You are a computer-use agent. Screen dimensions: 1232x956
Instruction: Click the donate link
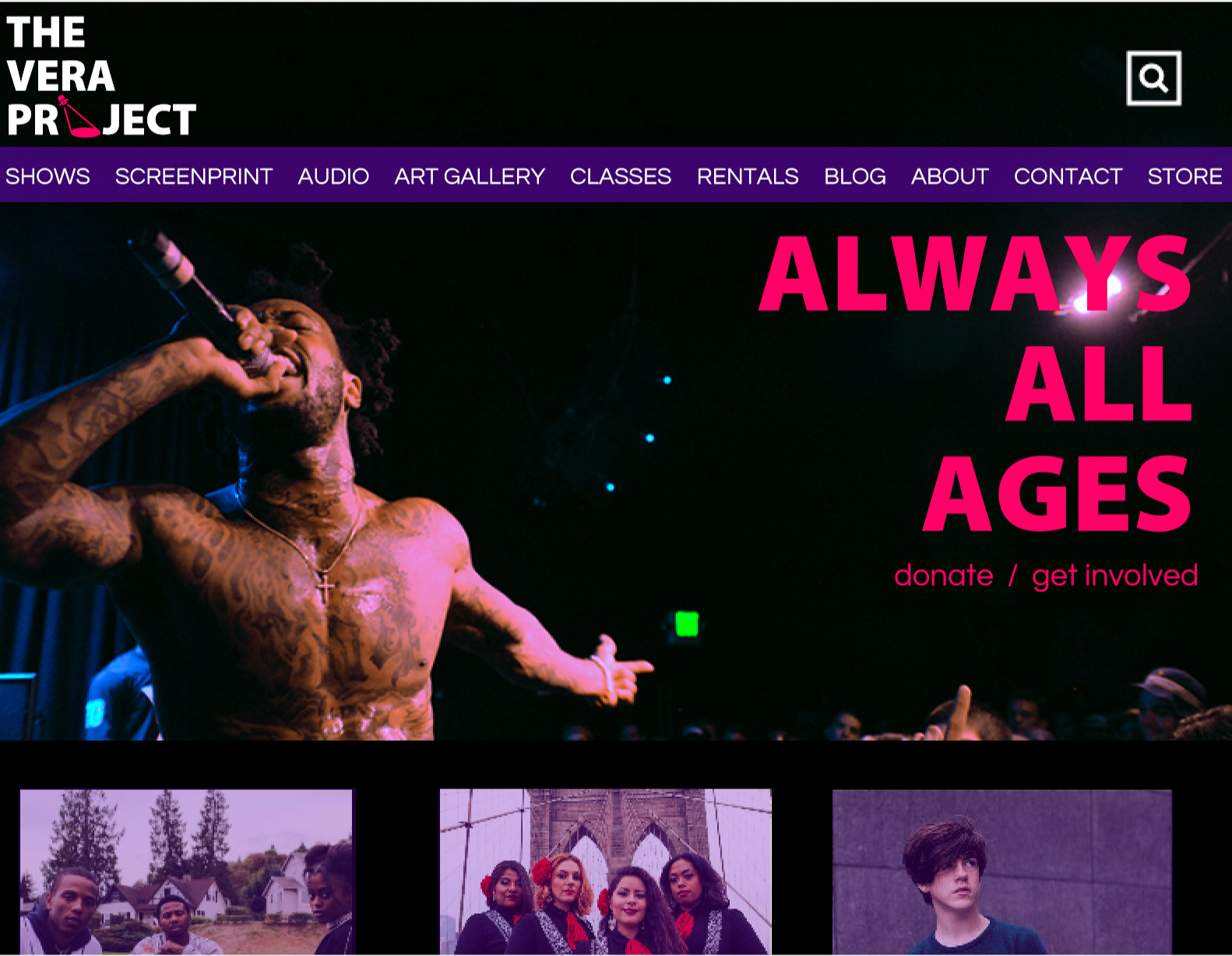pos(944,576)
